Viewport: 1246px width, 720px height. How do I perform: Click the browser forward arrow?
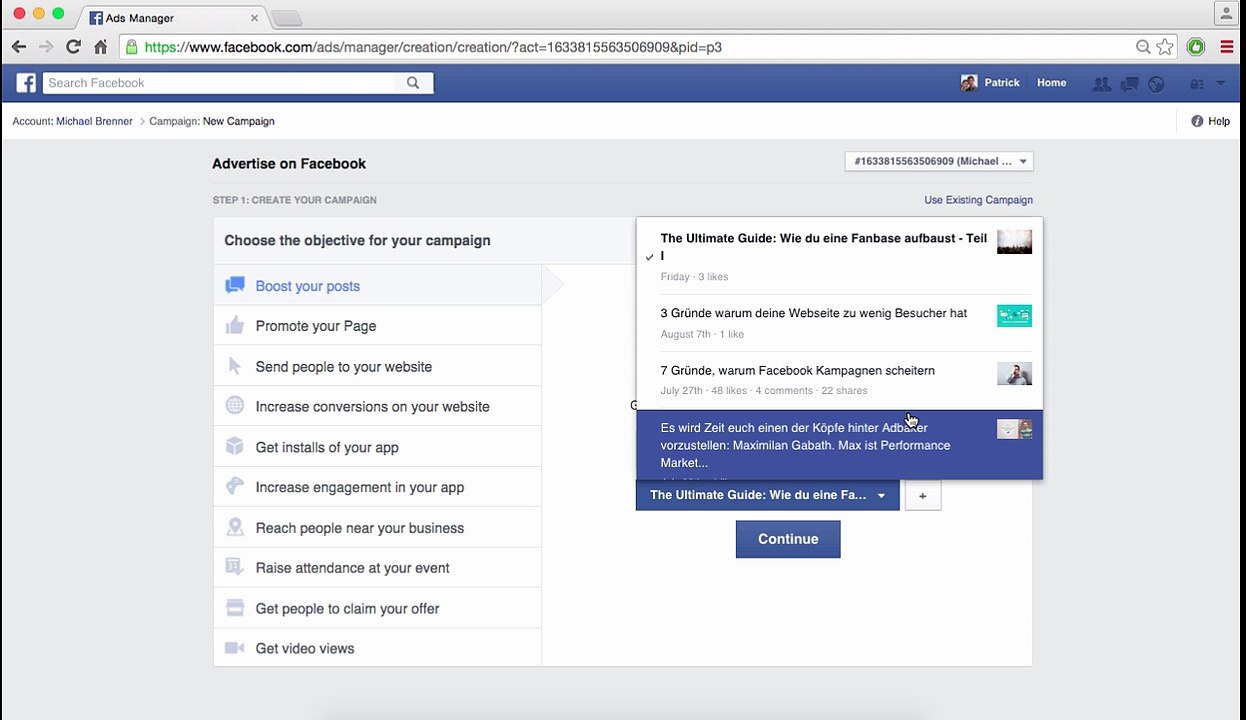(x=46, y=47)
